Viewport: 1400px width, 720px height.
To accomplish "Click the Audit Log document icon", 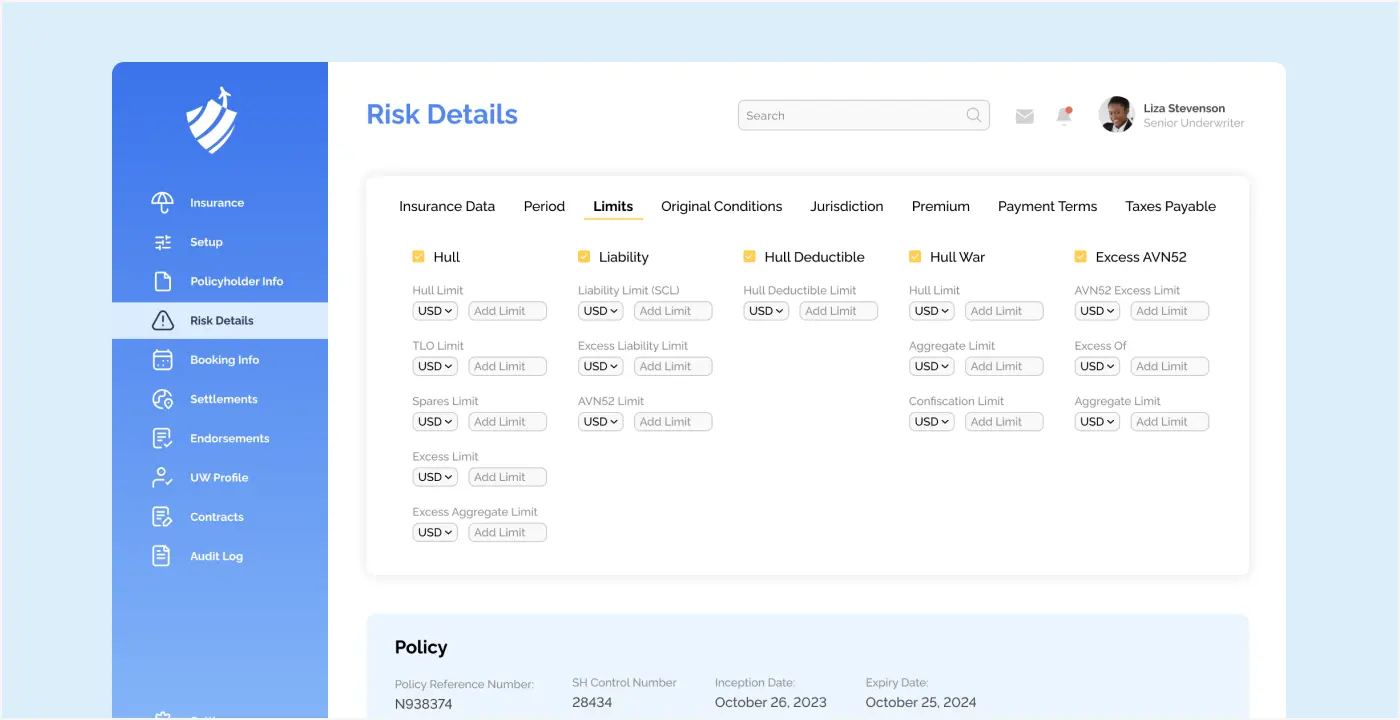I will click(162, 556).
